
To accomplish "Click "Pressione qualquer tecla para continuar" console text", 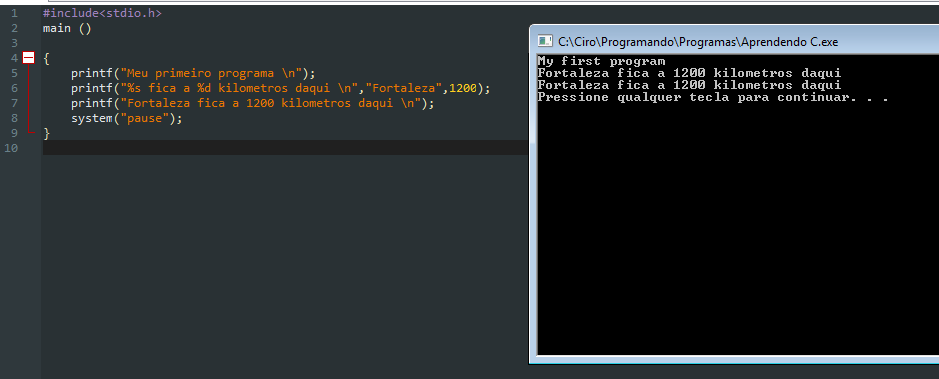I will pyautogui.click(x=692, y=97).
